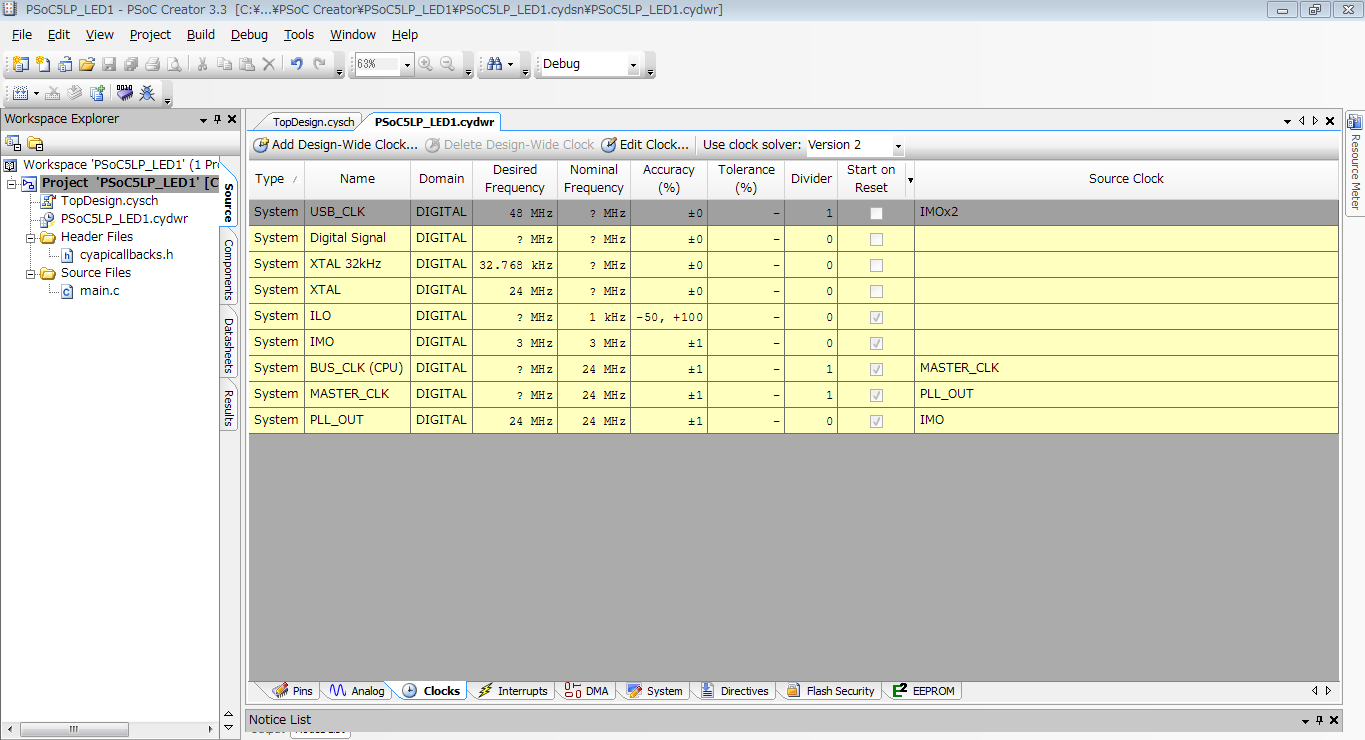The height and width of the screenshot is (740, 1365).
Task: Open the clock solver Version 2 dropdown
Action: pos(898,146)
